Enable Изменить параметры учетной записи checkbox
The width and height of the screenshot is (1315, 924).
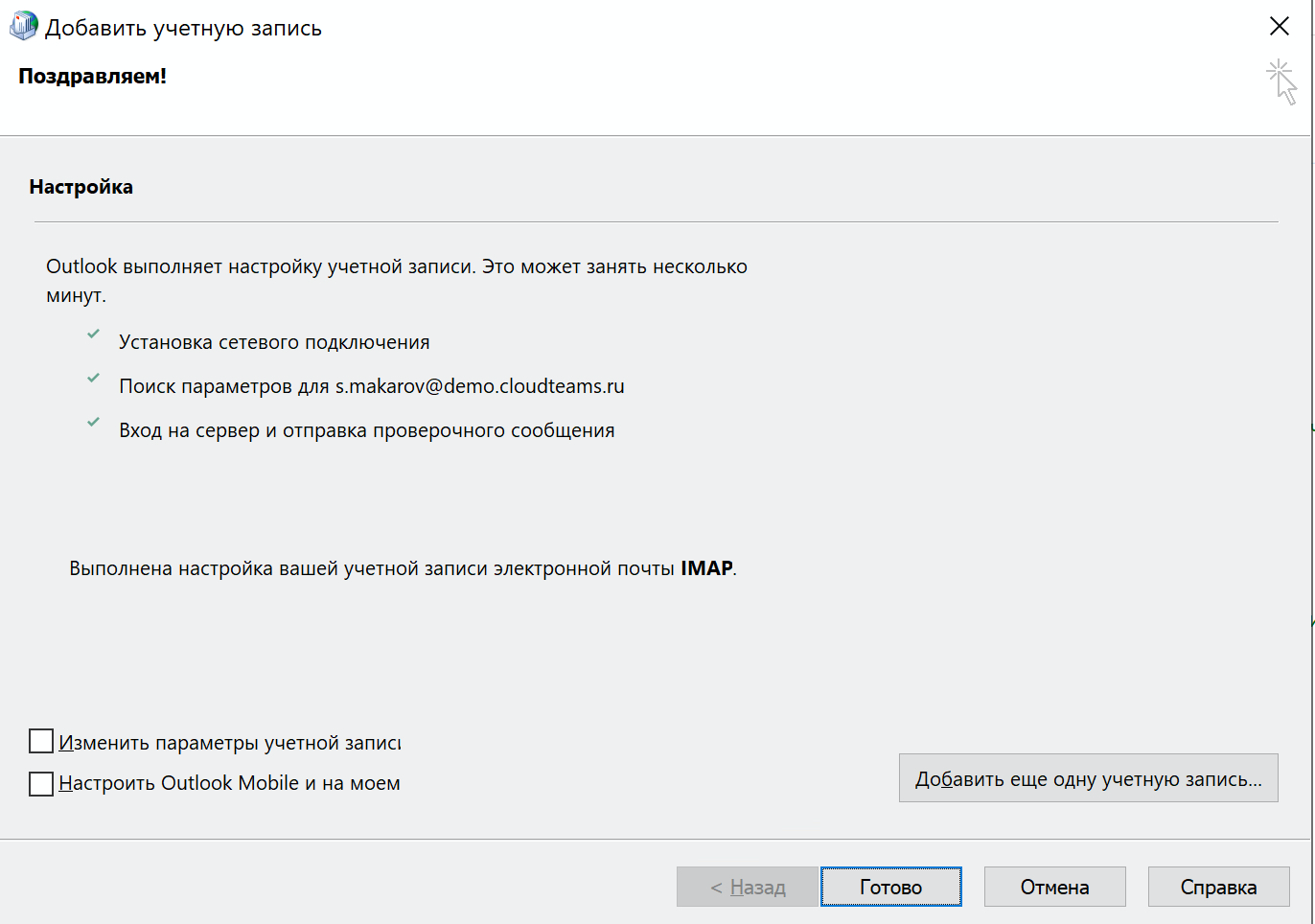coord(41,742)
